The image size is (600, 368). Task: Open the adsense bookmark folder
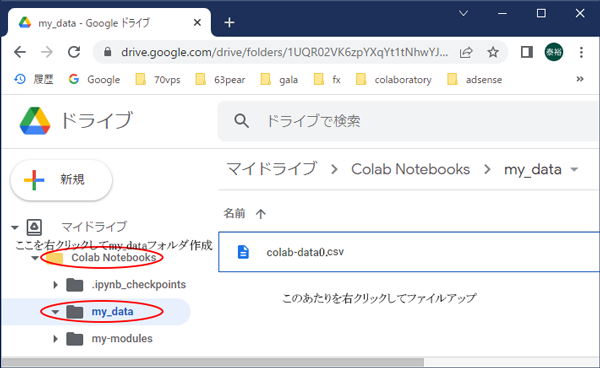click(x=474, y=80)
